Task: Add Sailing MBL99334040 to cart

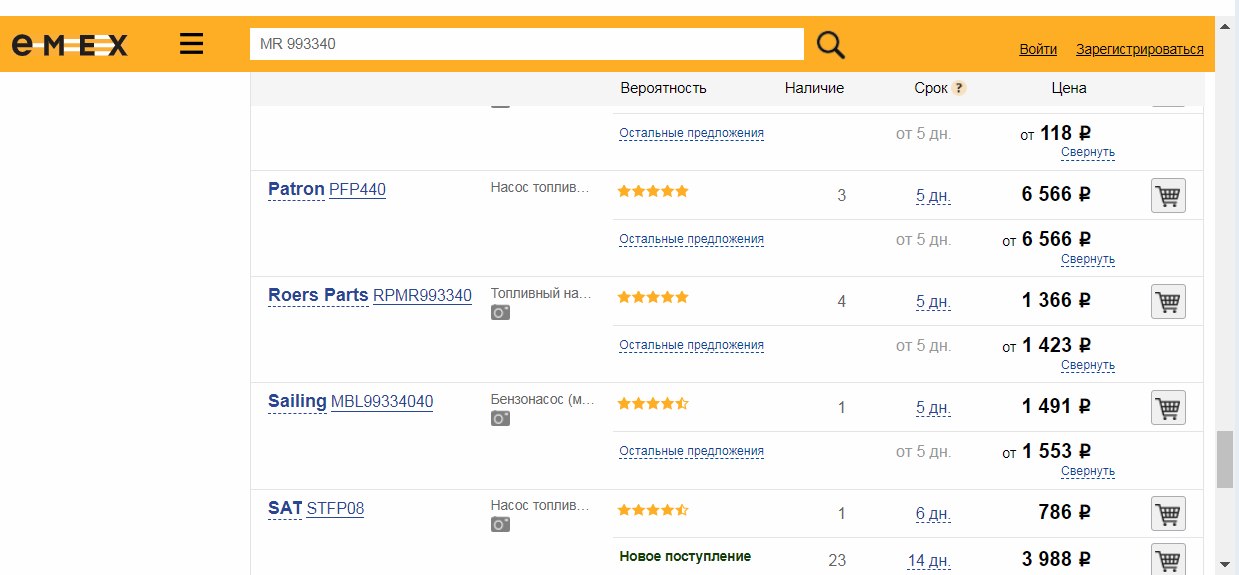Action: pyautogui.click(x=1168, y=408)
